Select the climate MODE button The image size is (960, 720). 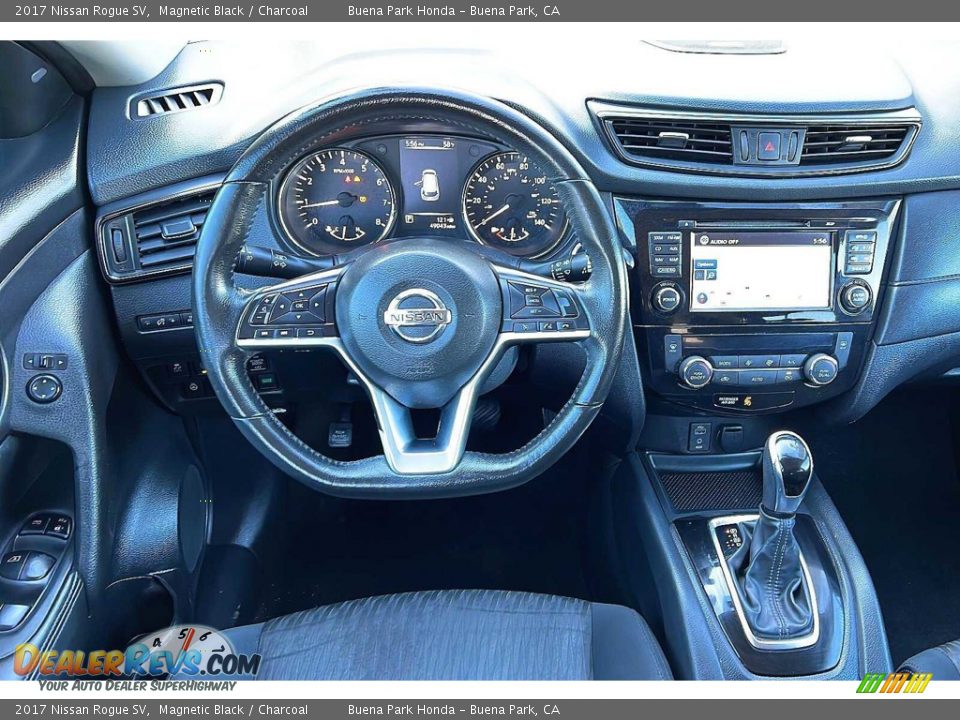tap(725, 364)
